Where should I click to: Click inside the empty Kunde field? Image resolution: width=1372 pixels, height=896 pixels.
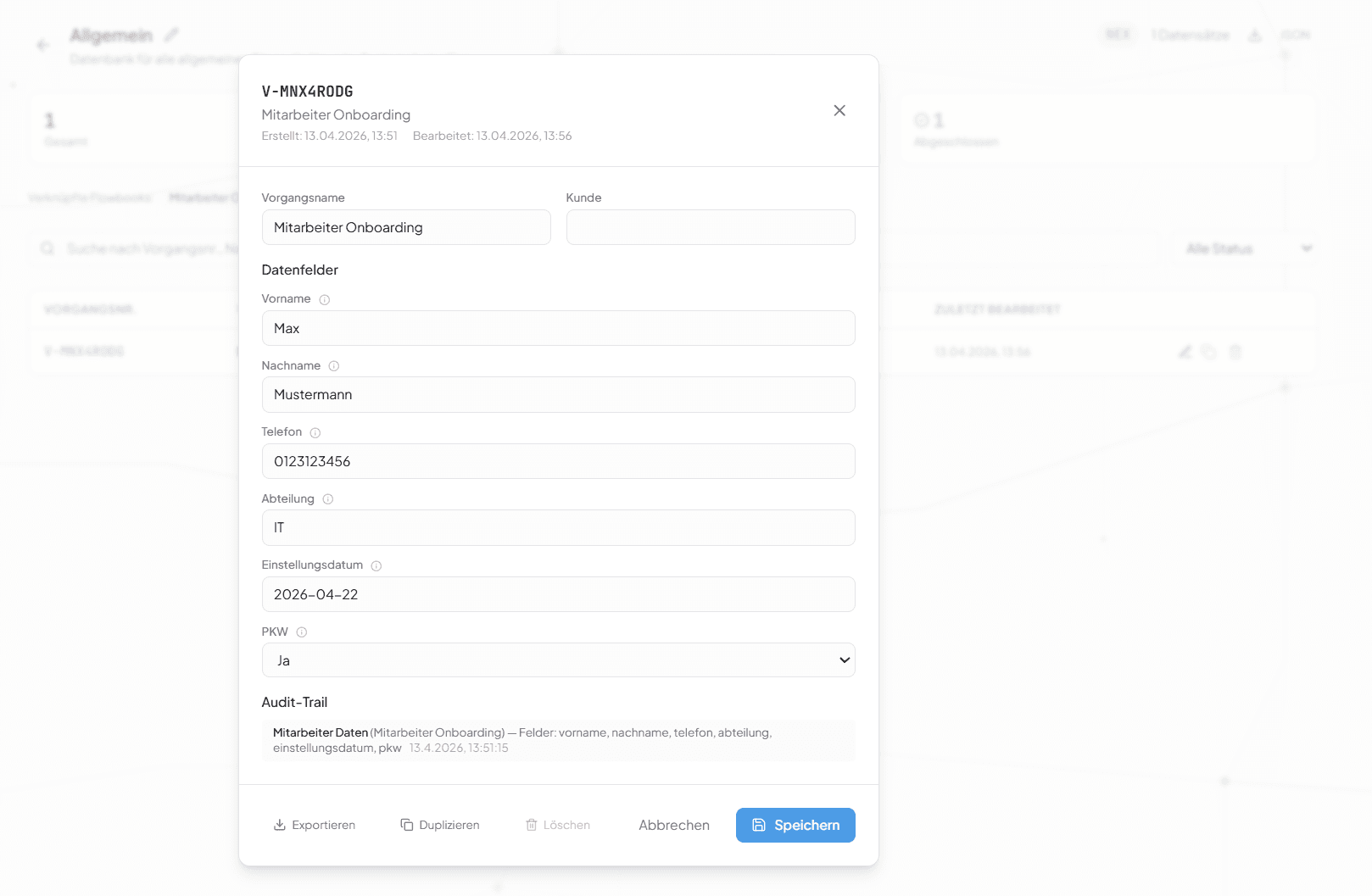(710, 227)
